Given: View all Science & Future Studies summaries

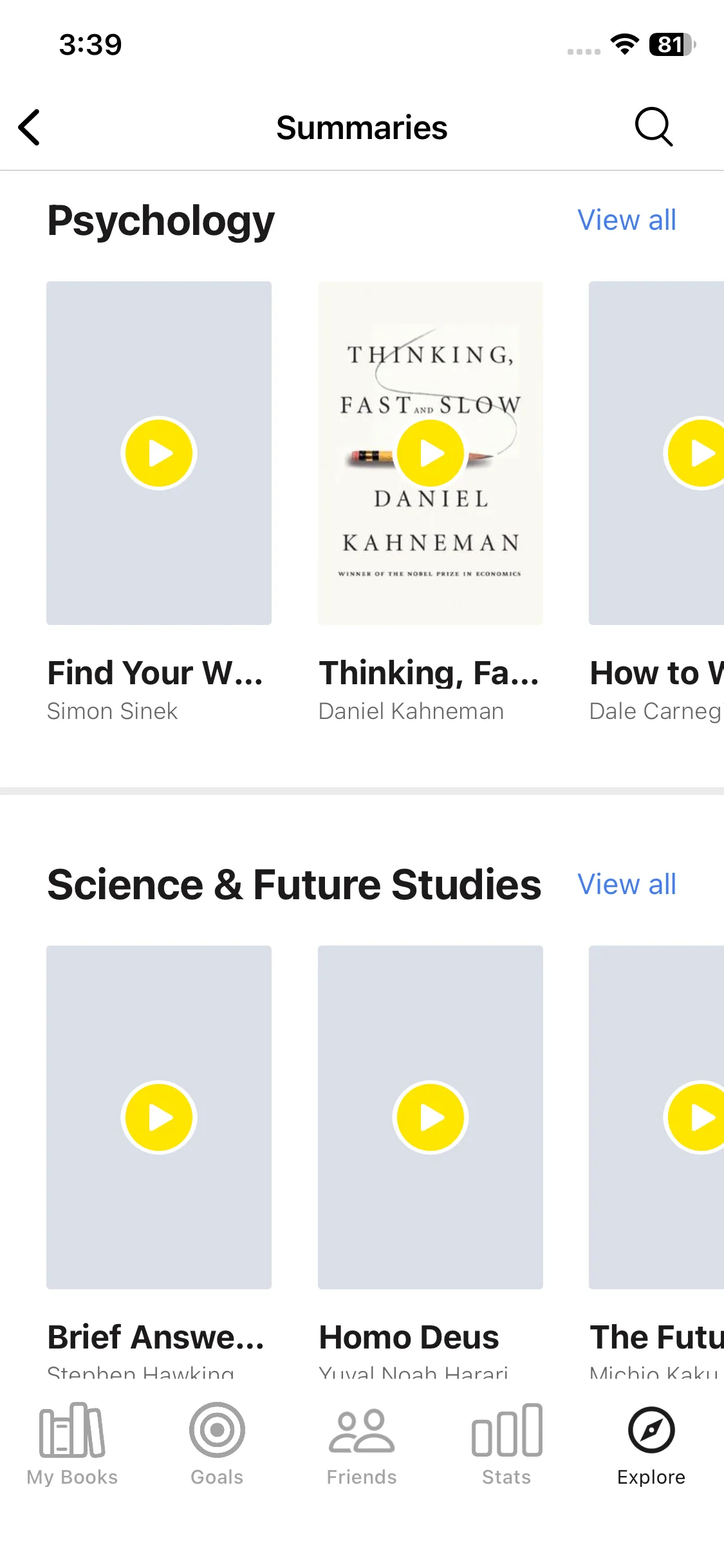Looking at the screenshot, I should [x=626, y=884].
